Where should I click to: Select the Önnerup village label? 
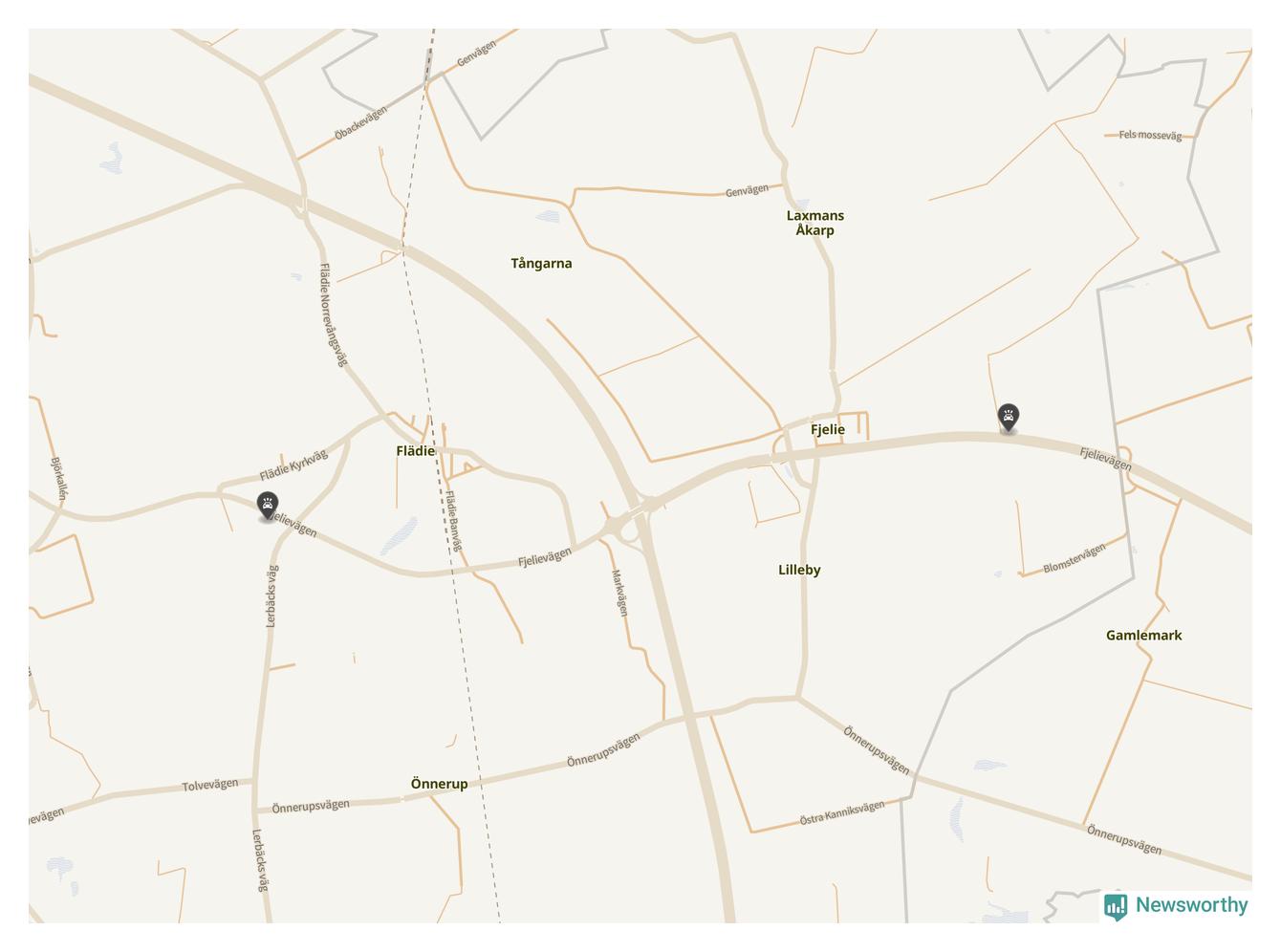click(x=439, y=784)
